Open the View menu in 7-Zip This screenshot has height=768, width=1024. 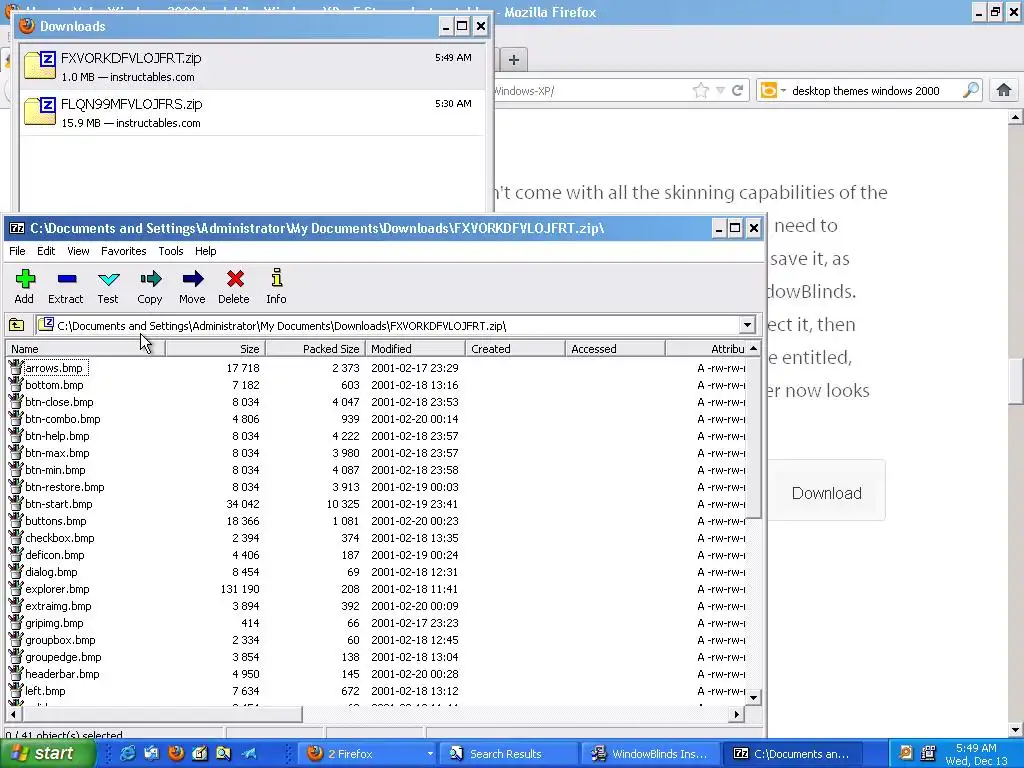point(78,251)
